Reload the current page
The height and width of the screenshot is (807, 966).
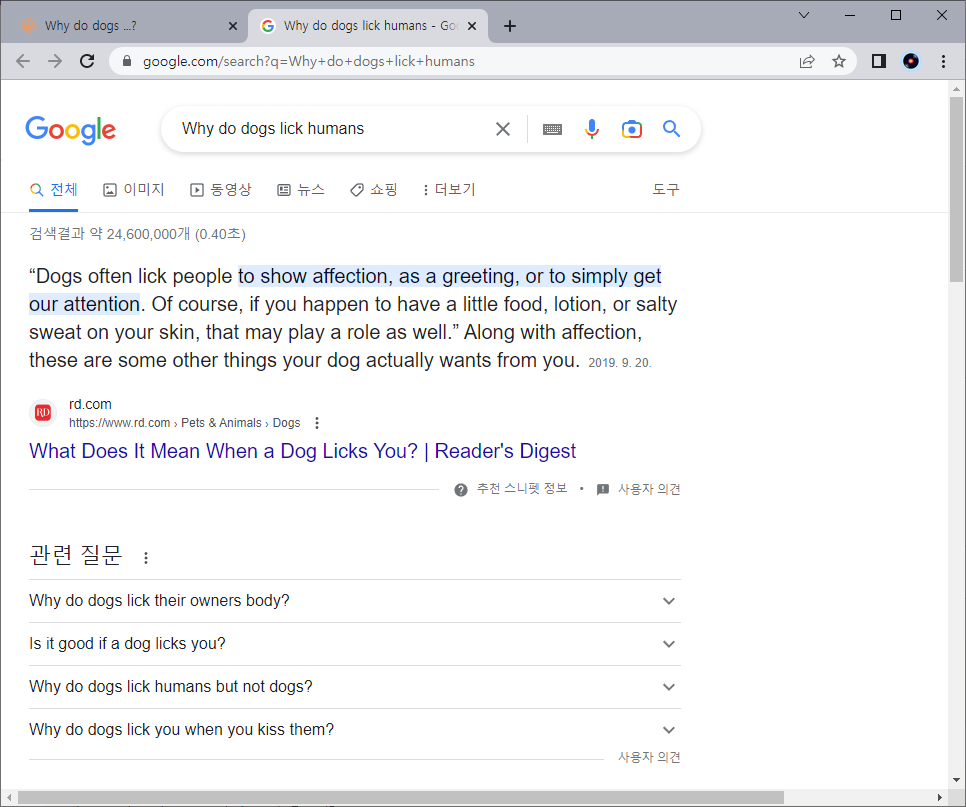click(x=87, y=61)
